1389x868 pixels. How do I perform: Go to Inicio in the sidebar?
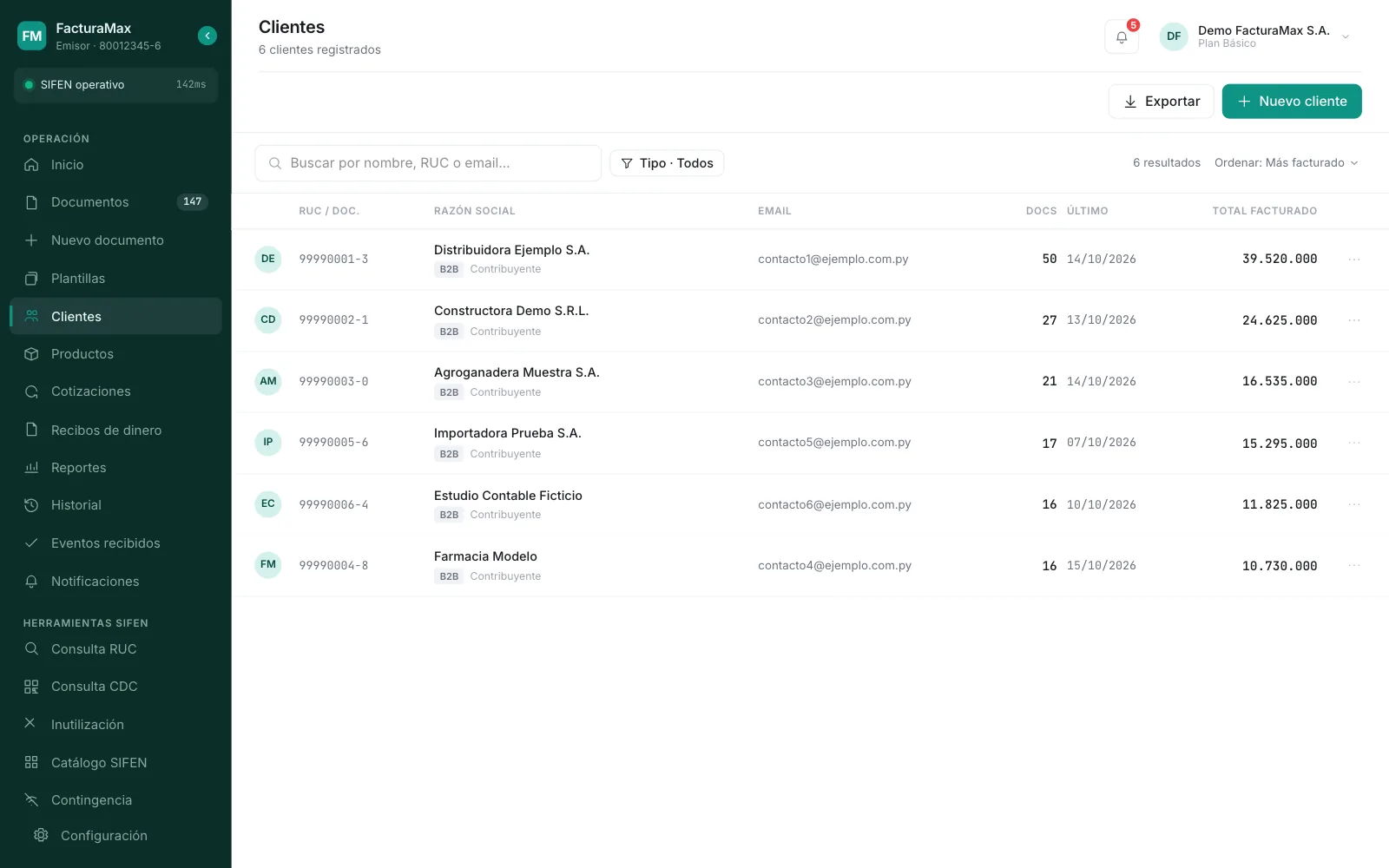click(115, 165)
